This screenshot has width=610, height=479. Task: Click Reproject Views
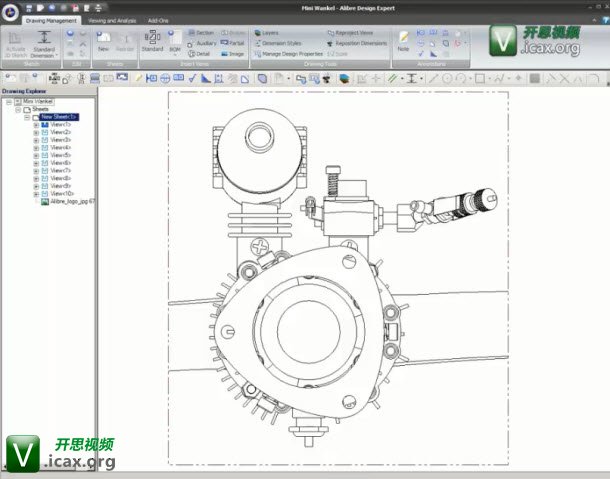350,33
